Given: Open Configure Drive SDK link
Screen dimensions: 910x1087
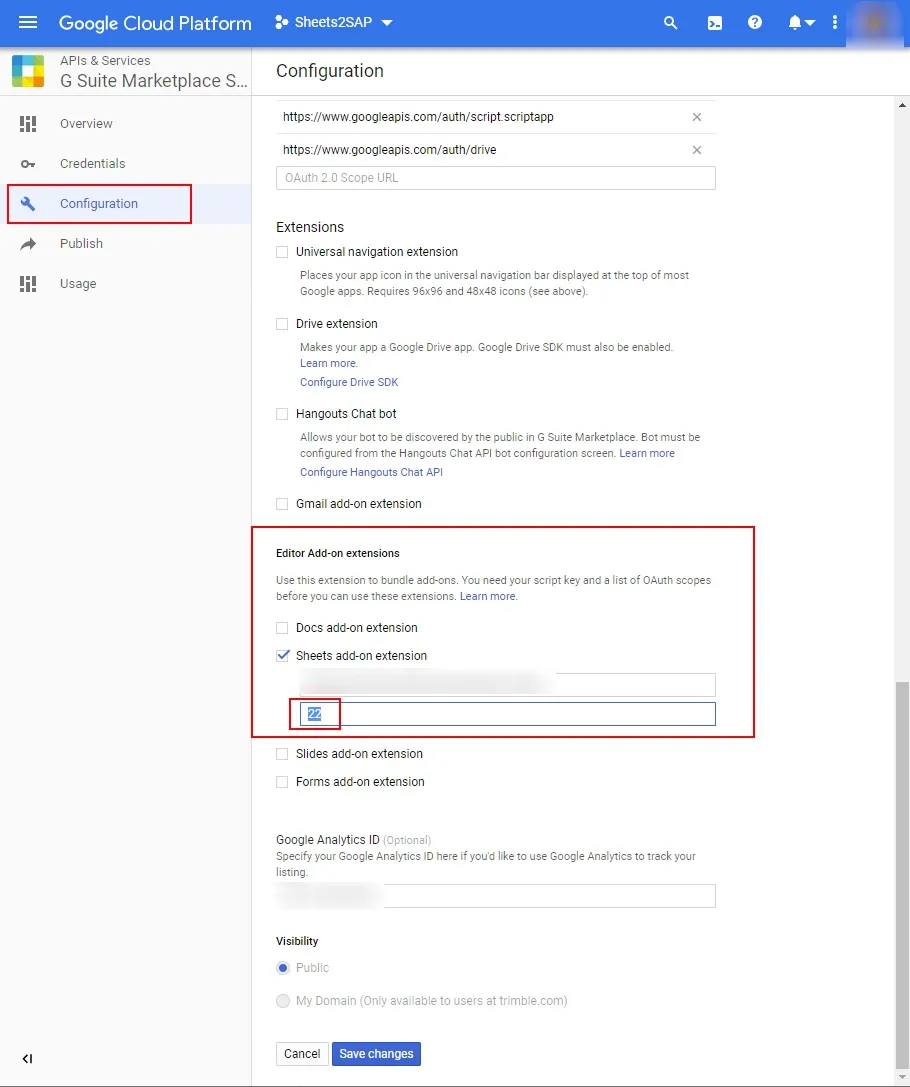Looking at the screenshot, I should click(x=349, y=382).
